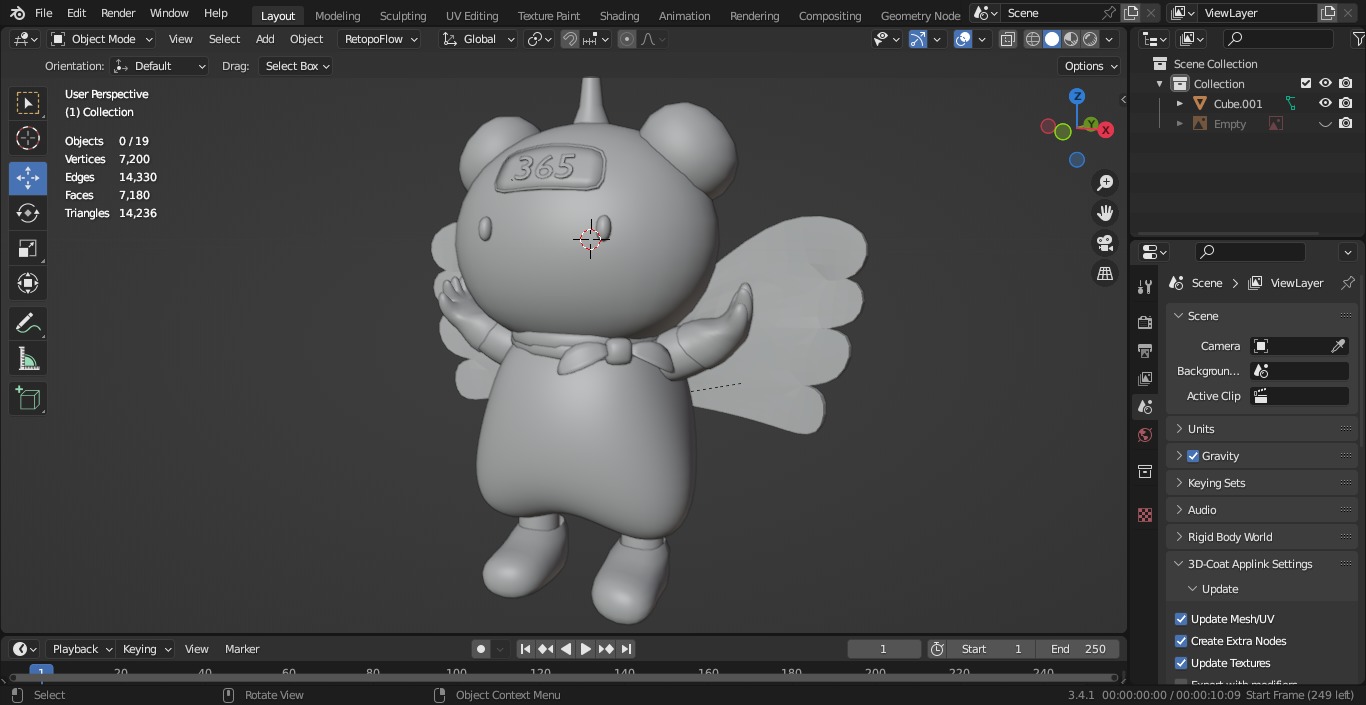1366x705 pixels.
Task: Toggle proportional editing
Action: click(x=627, y=39)
